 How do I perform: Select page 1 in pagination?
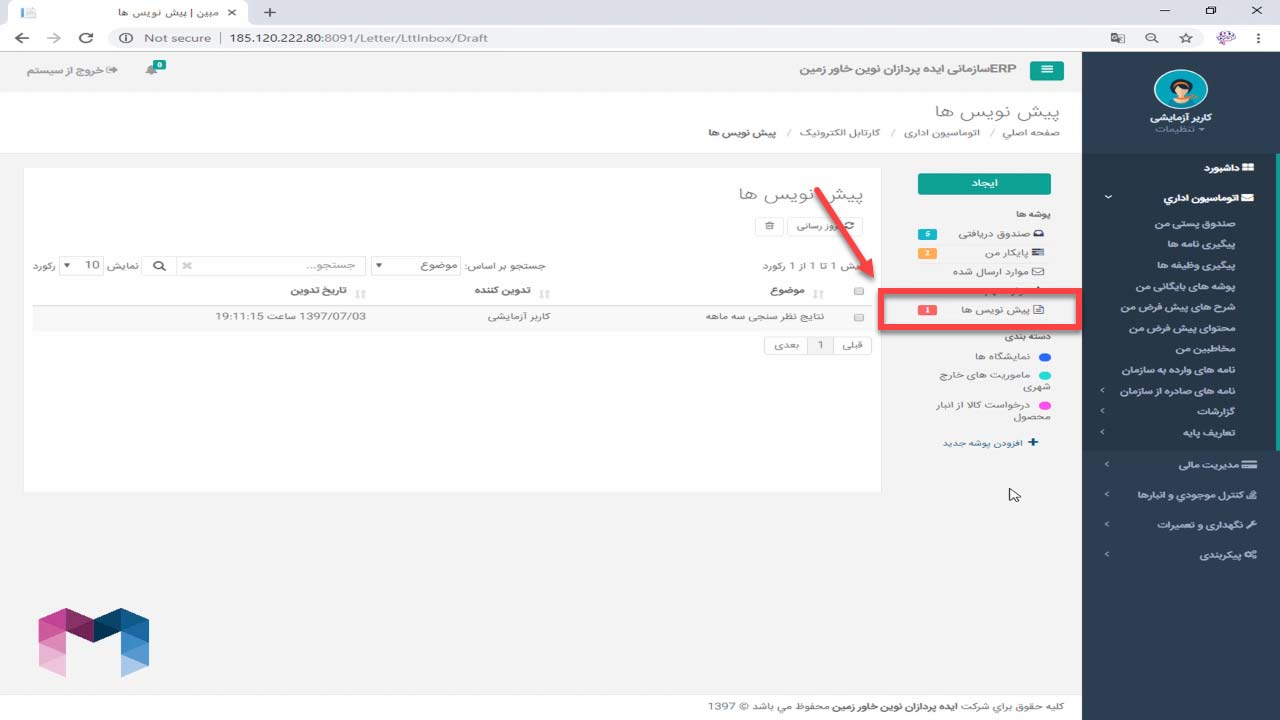(821, 345)
